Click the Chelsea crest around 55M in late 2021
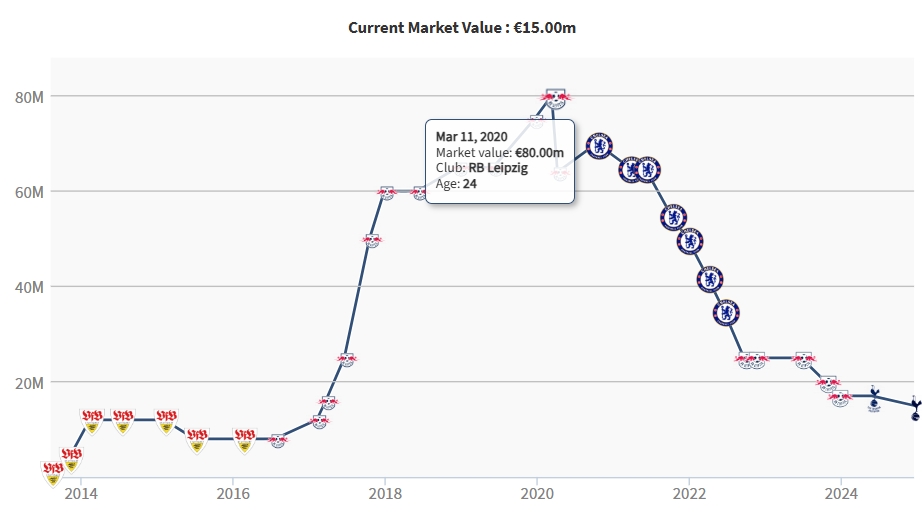This screenshot has height=518, width=922. point(674,217)
